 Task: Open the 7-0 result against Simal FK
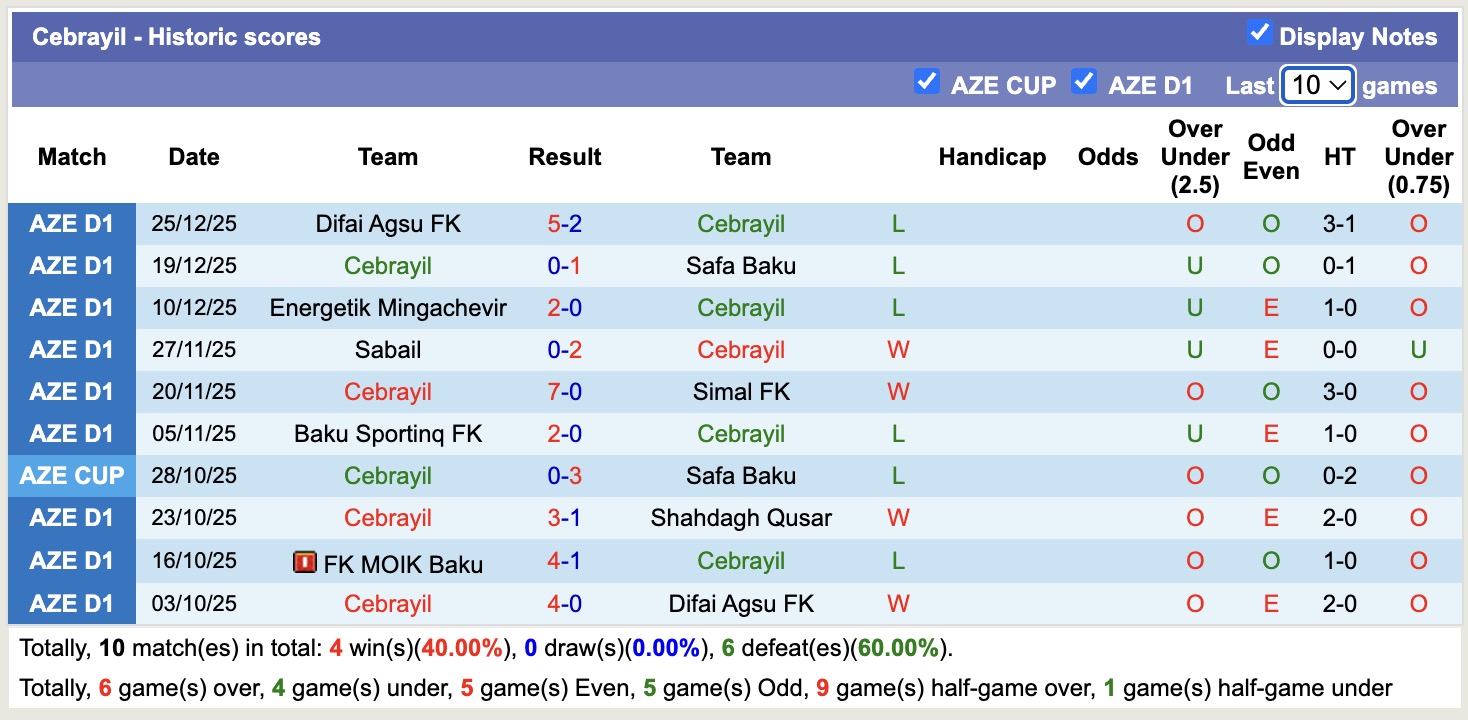[x=562, y=391]
